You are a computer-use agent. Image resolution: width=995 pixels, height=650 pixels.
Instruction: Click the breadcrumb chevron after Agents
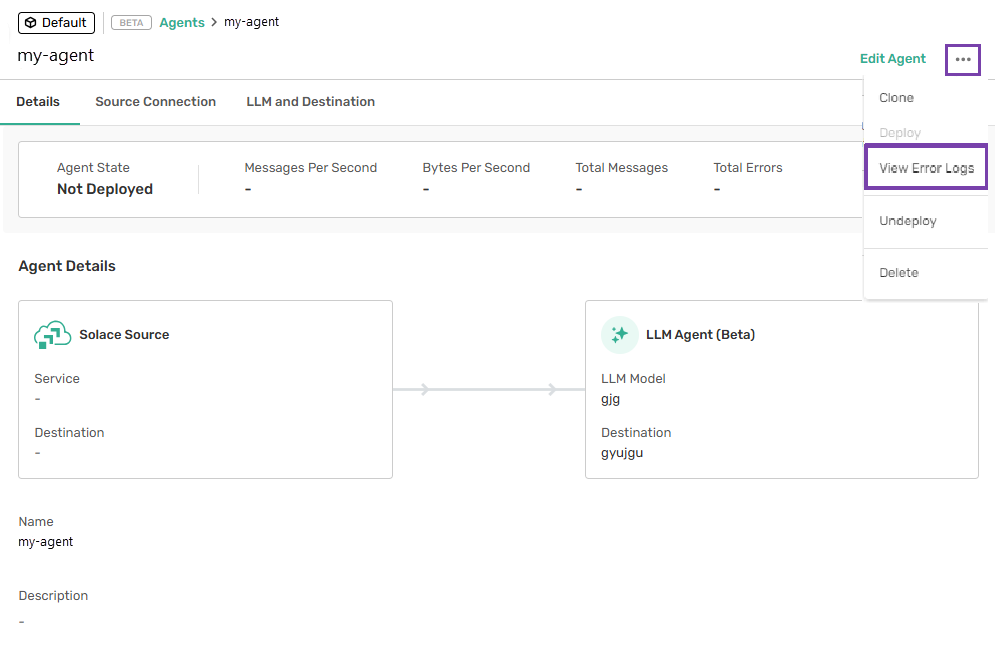pyautogui.click(x=214, y=22)
